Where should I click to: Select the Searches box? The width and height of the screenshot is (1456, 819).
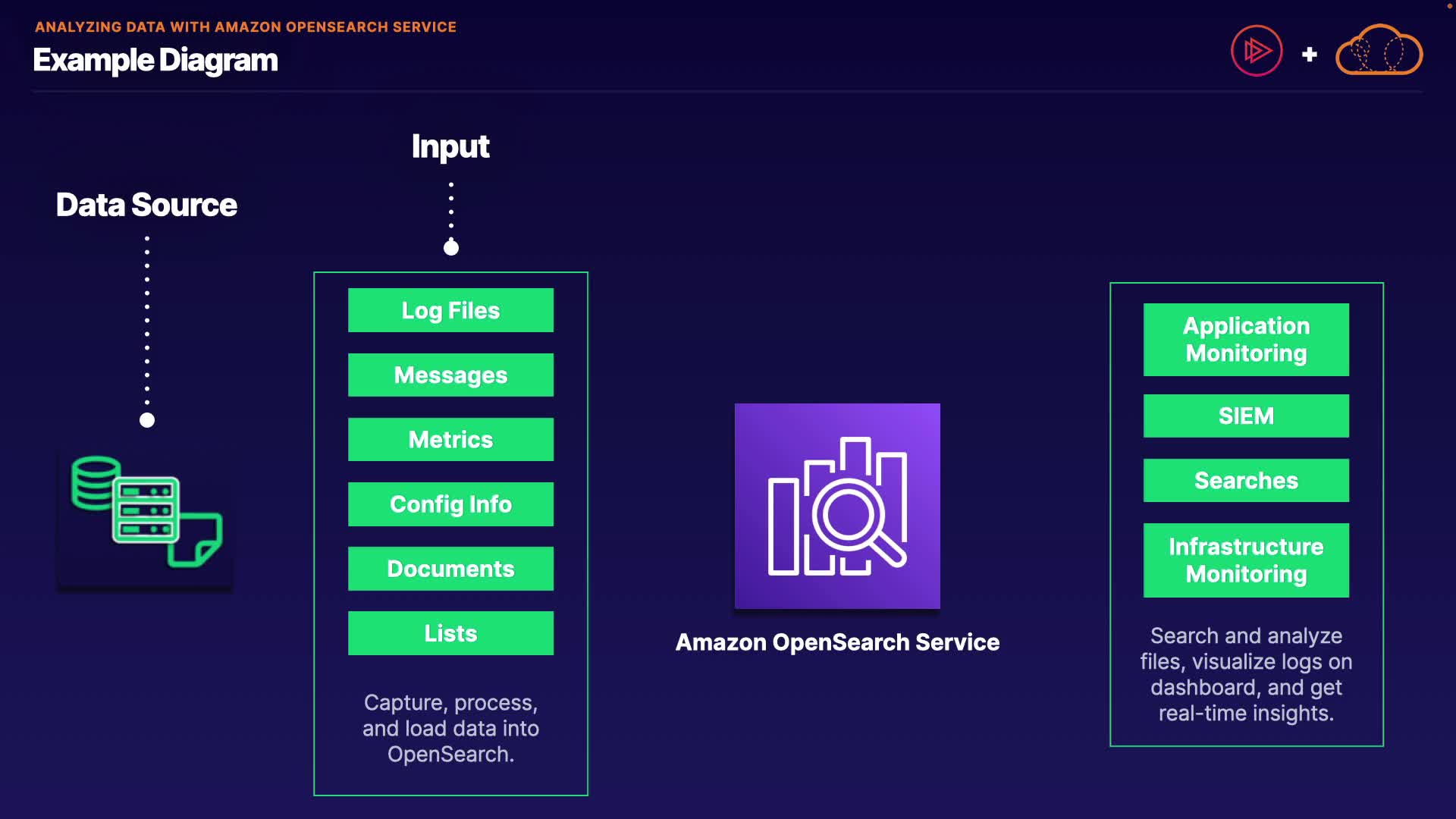pos(1246,480)
